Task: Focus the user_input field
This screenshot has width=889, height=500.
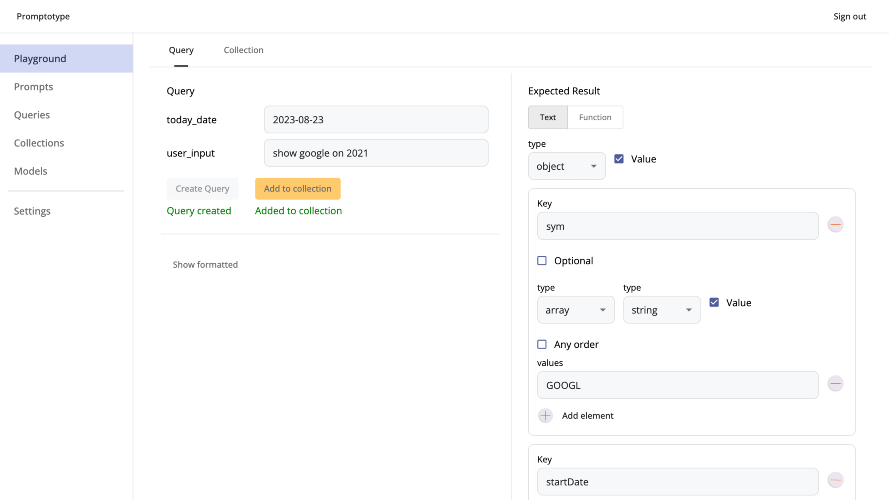Action: tap(376, 153)
